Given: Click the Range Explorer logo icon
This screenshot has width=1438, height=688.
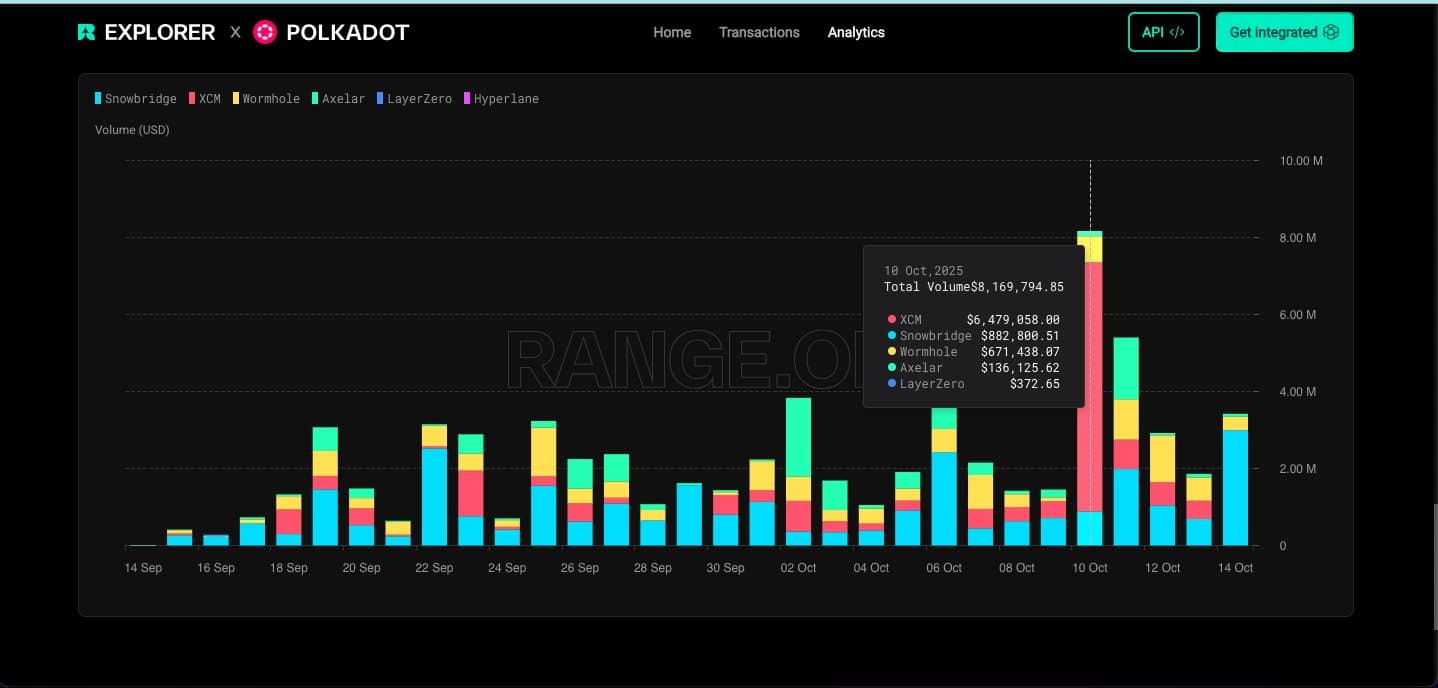Looking at the screenshot, I should click(x=86, y=31).
